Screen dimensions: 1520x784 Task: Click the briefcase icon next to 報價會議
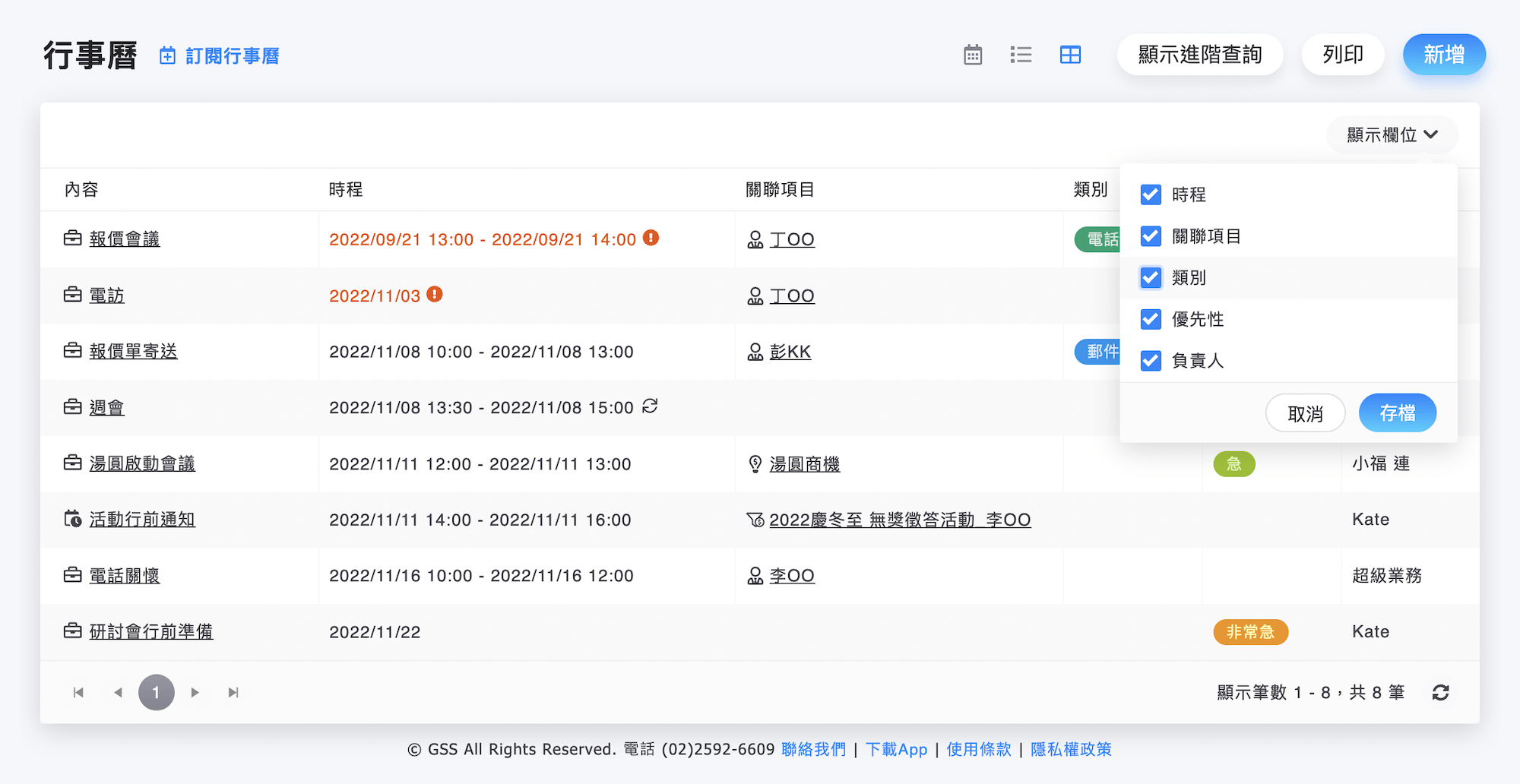tap(73, 239)
